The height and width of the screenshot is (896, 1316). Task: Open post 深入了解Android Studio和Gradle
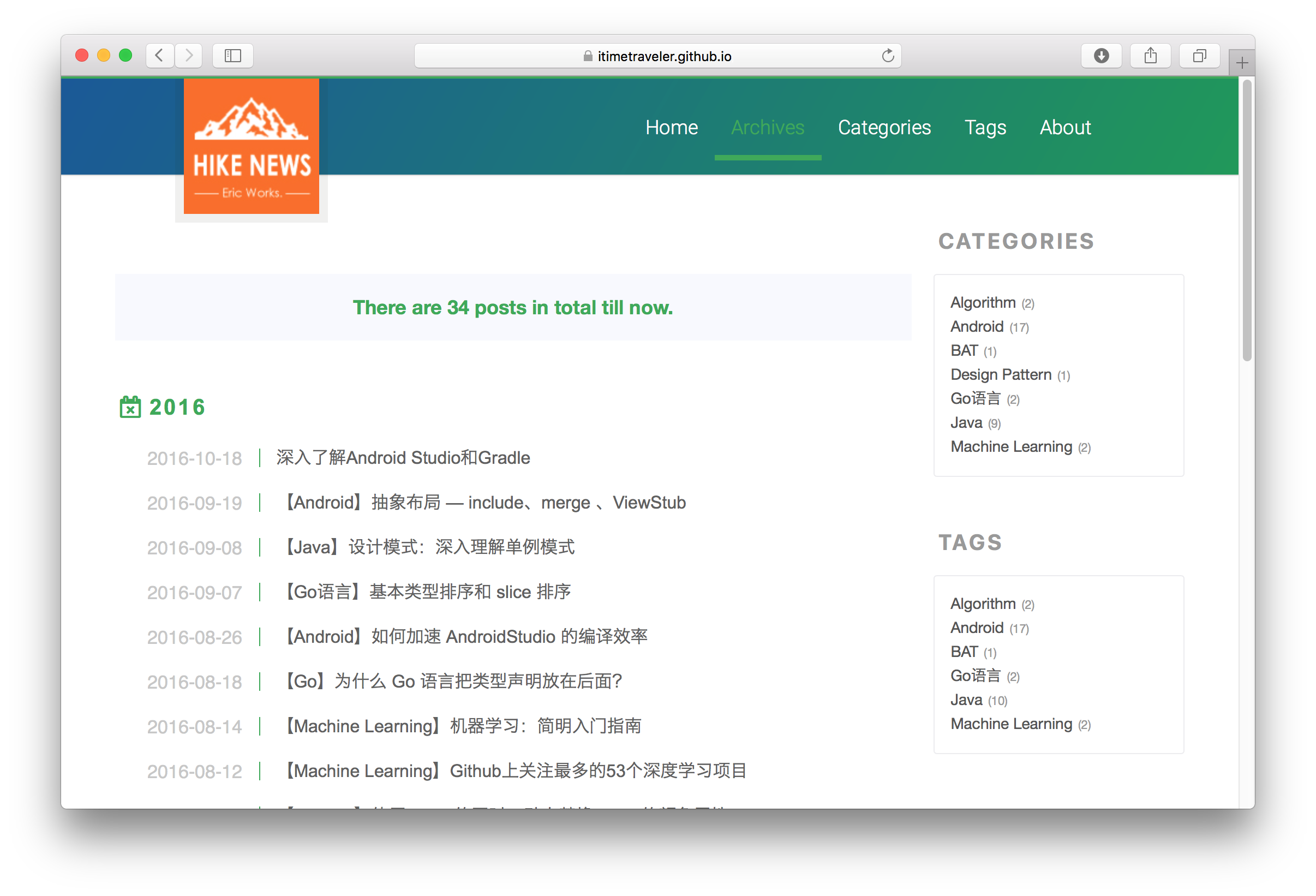click(403, 458)
